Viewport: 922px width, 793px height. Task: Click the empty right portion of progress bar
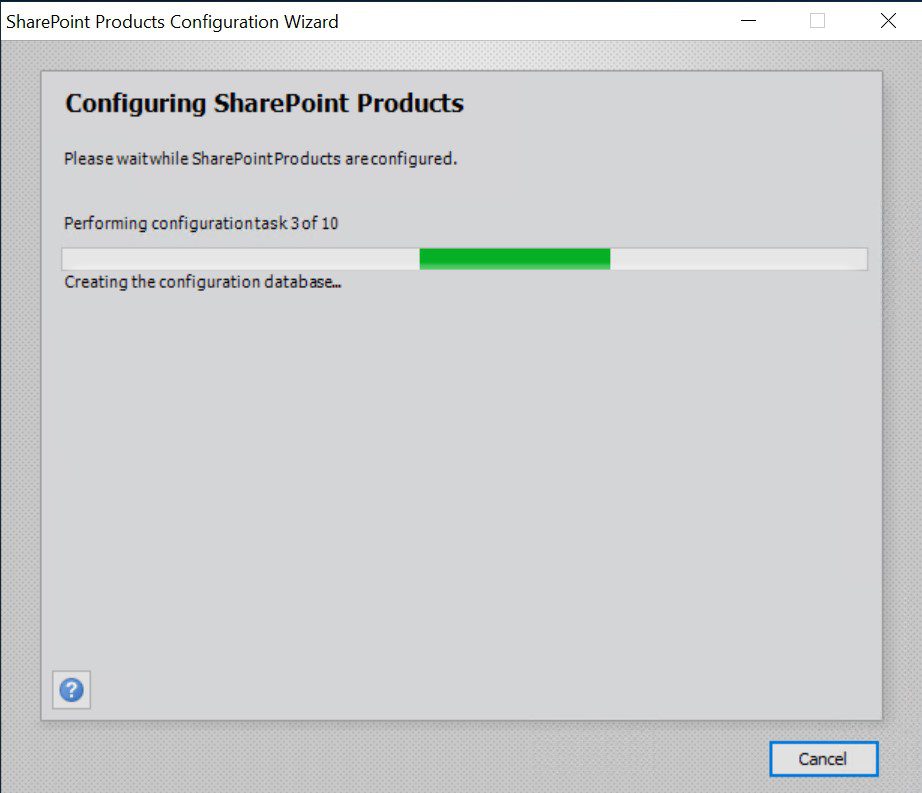(x=739, y=259)
